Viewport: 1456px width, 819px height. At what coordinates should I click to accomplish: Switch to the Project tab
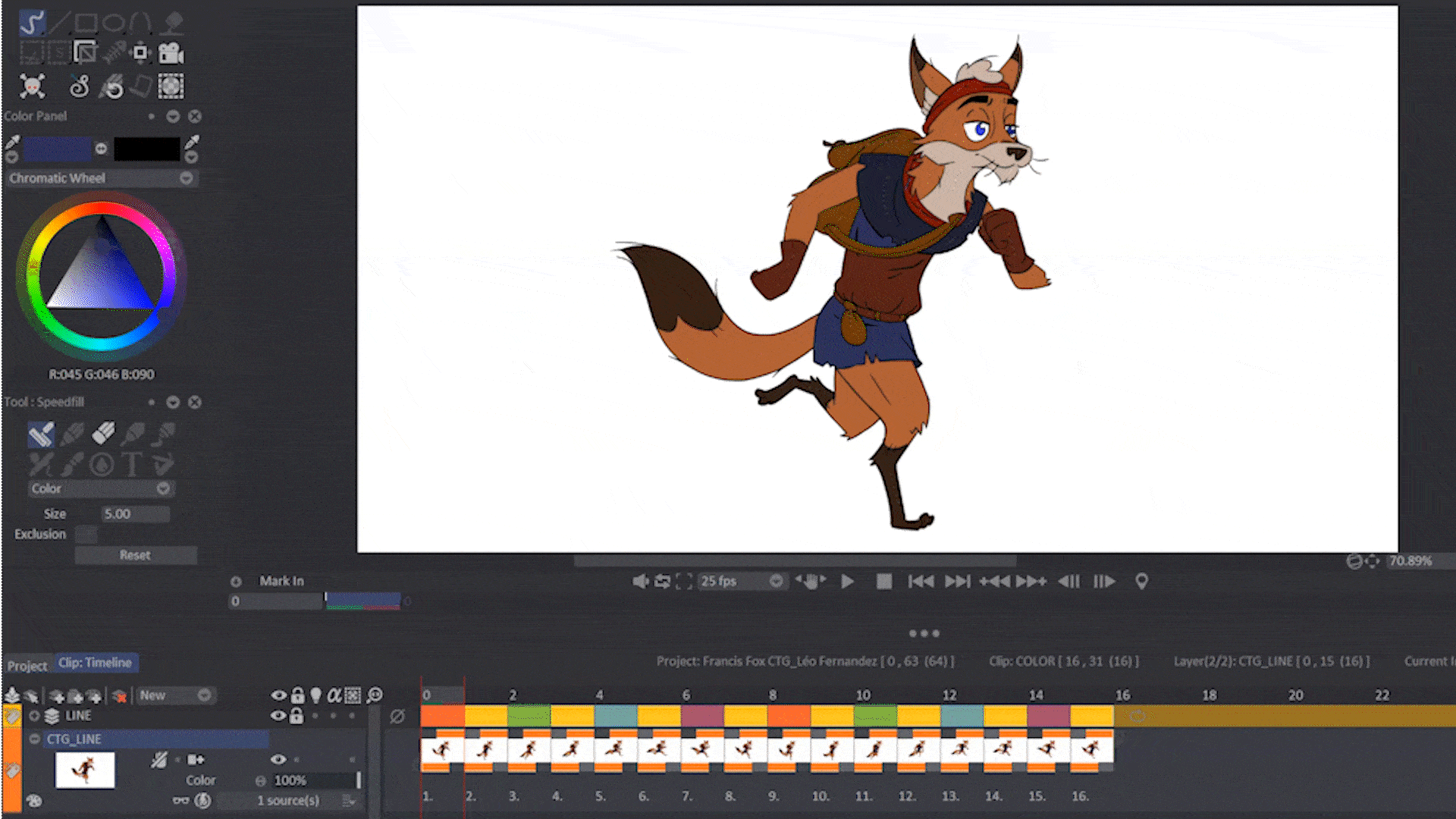click(27, 666)
